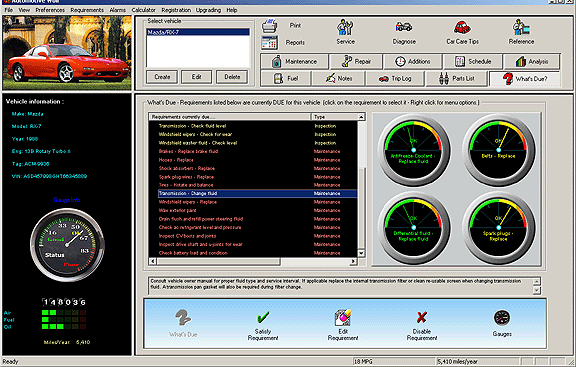Switch to the Maintenance tab
Image resolution: width=576 pixels, height=367 pixels.
point(294,61)
